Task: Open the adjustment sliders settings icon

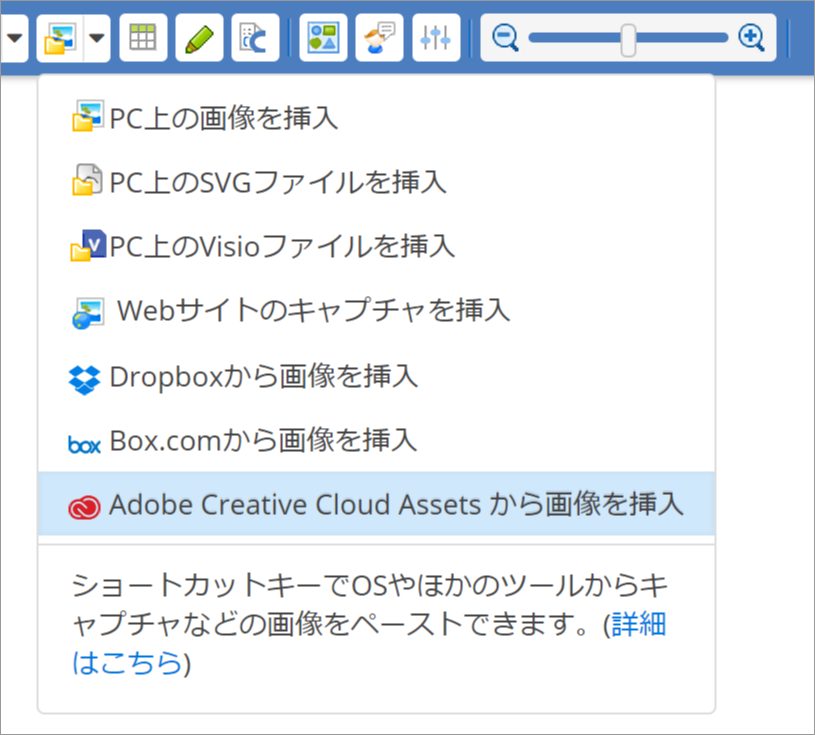Action: pyautogui.click(x=436, y=38)
